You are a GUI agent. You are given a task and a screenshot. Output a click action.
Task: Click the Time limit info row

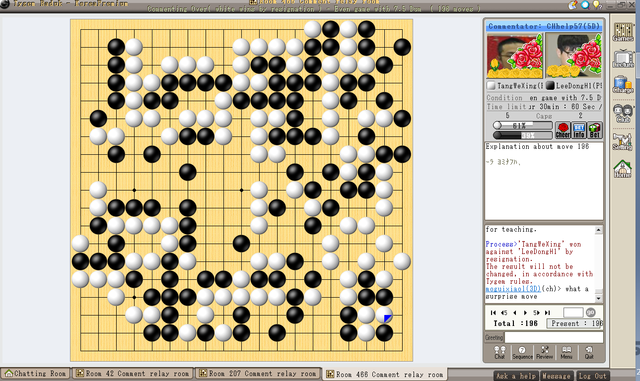tap(544, 107)
